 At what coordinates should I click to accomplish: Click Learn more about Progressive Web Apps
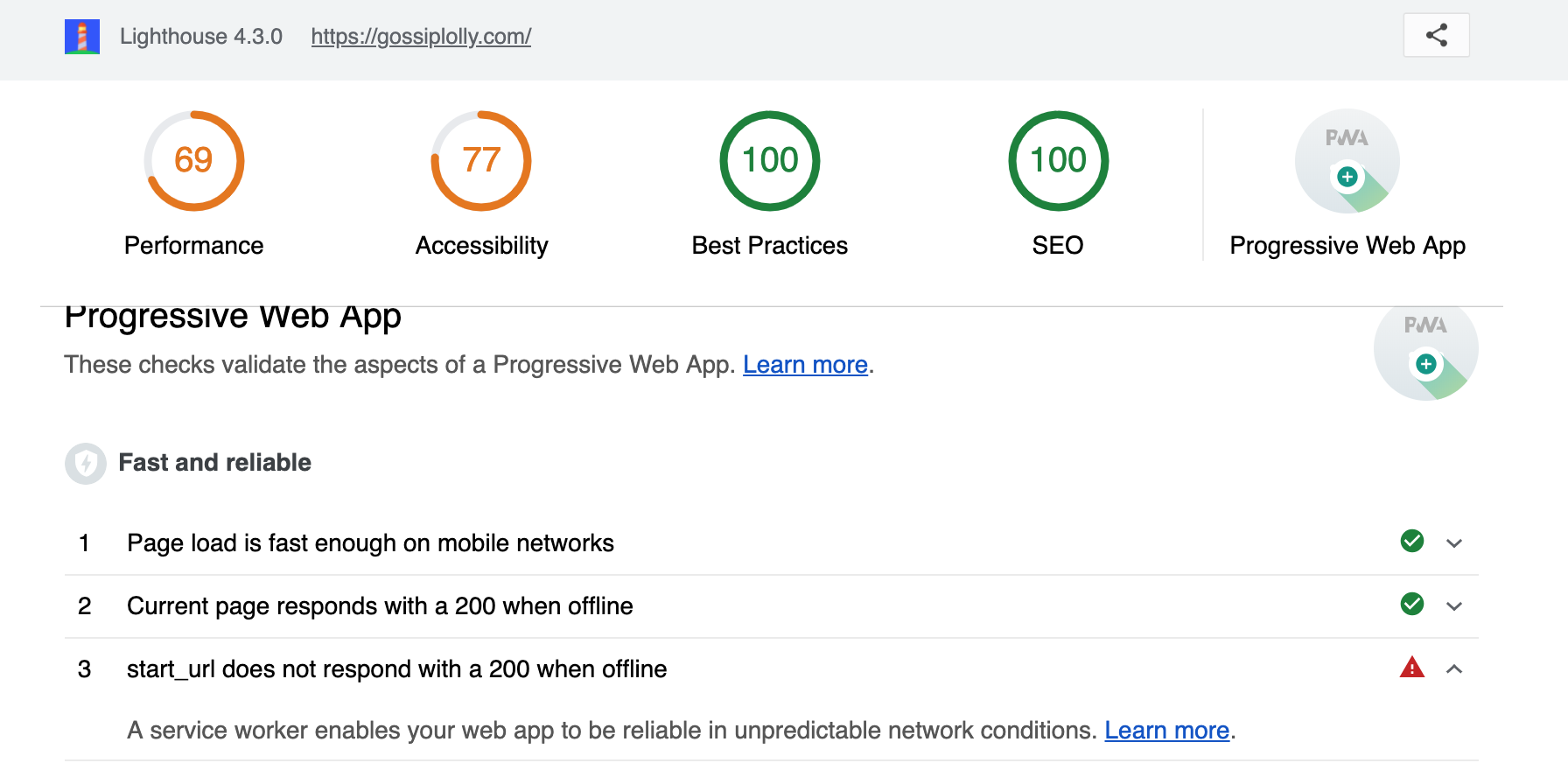point(804,364)
